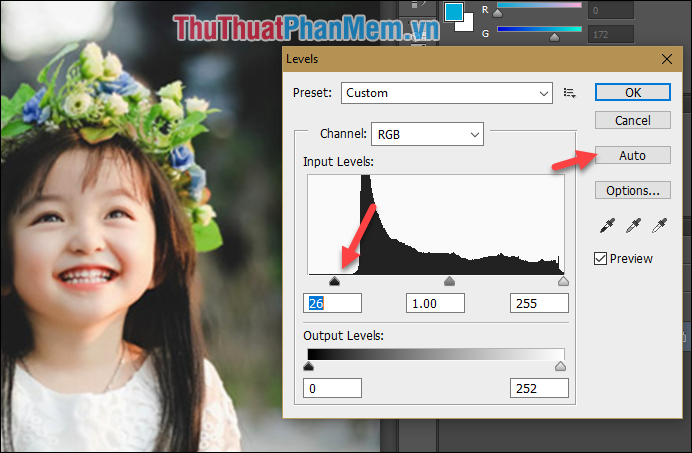Screen dimensions: 692x453
Task: Click the input highlight slider handle
Action: pyautogui.click(x=563, y=281)
